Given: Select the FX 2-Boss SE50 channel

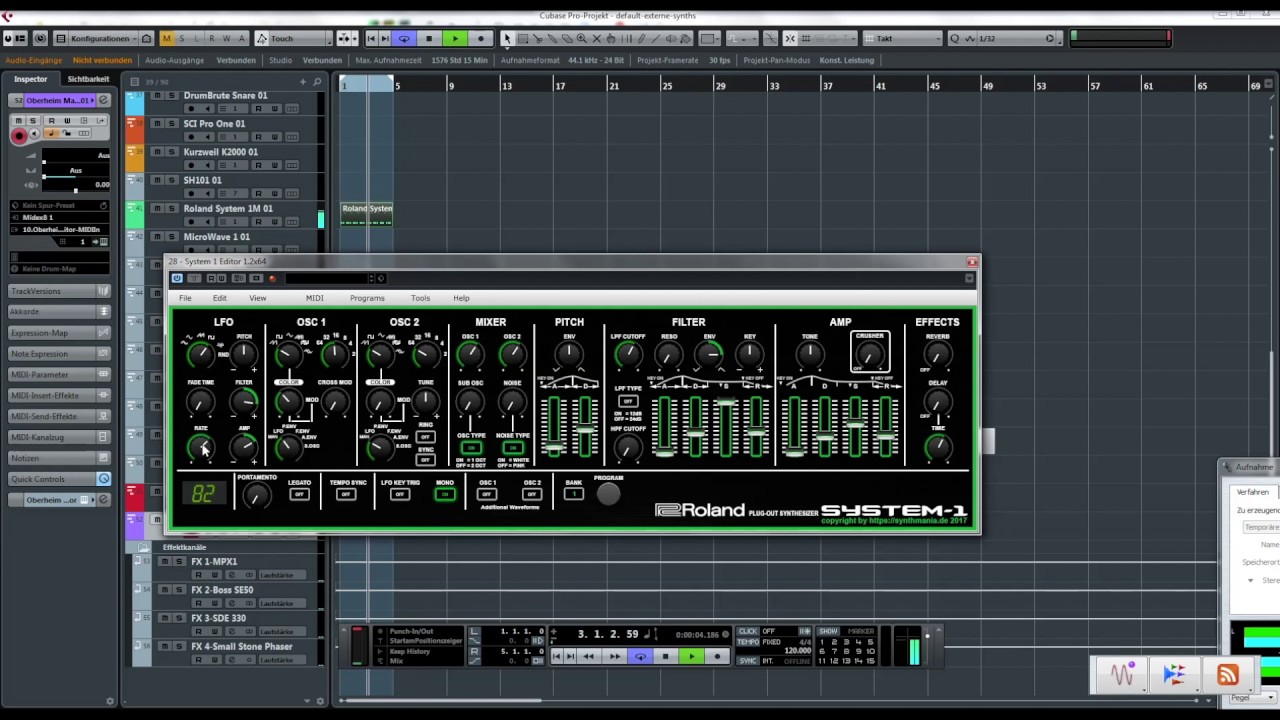Looking at the screenshot, I should [222, 590].
